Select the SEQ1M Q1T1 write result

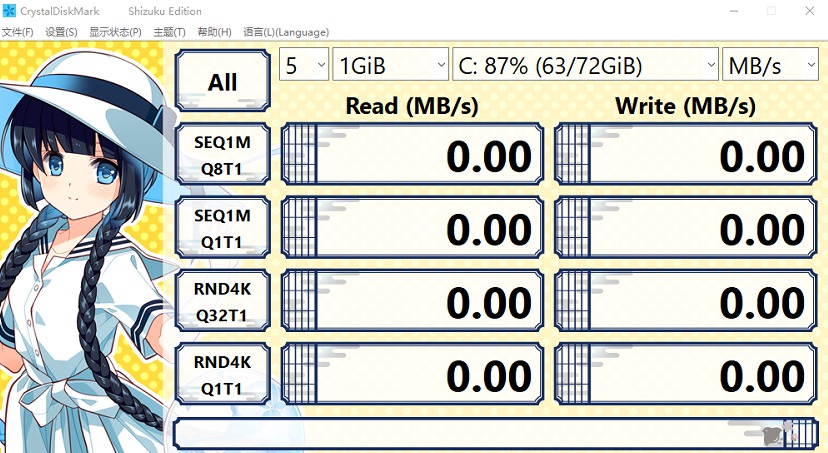[x=685, y=228]
